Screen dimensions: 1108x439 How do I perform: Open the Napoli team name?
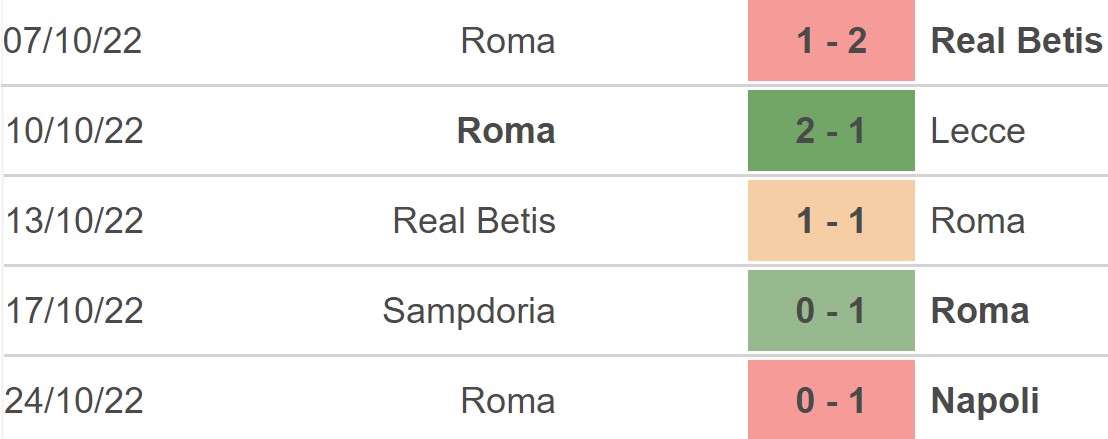985,402
